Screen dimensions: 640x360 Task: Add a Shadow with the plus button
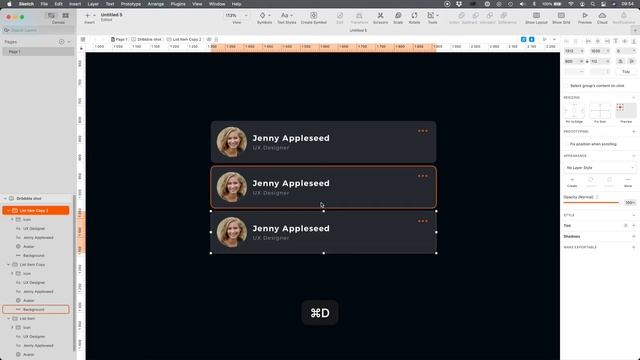coord(634,236)
